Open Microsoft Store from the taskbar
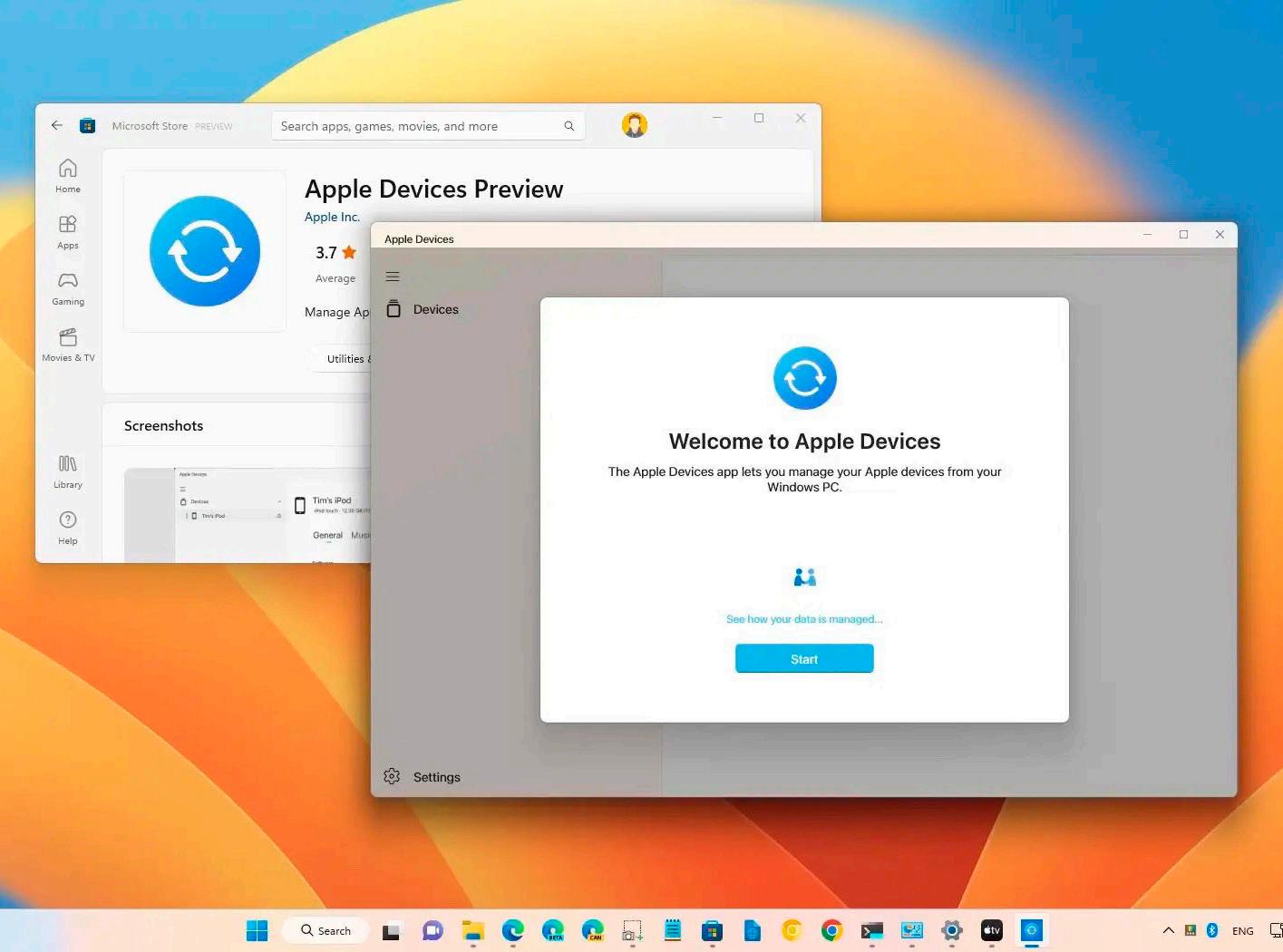Viewport: 1283px width, 952px height. tap(712, 931)
